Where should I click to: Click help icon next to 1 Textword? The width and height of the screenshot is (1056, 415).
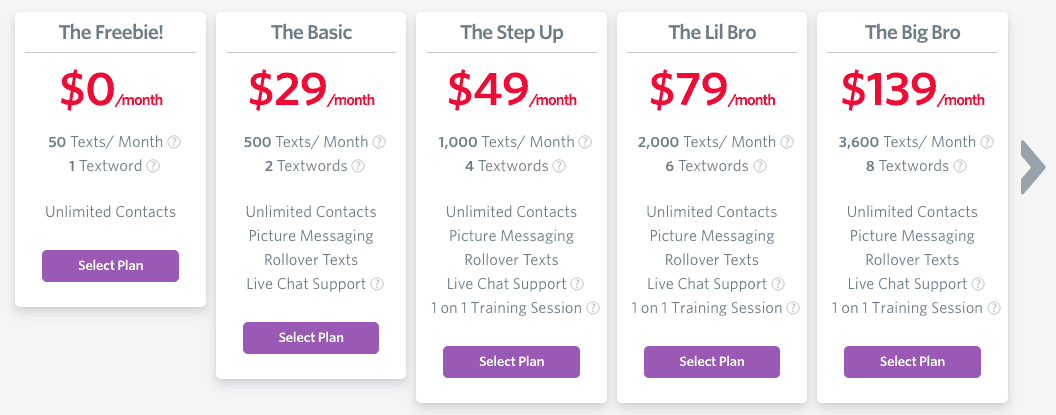153,166
